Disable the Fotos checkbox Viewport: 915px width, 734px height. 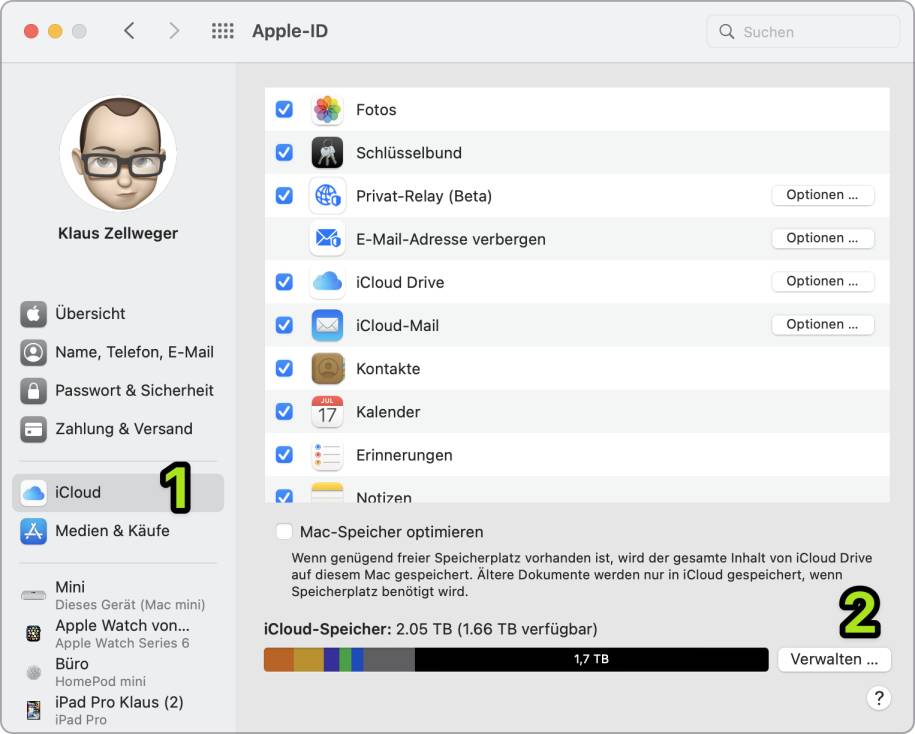284,110
